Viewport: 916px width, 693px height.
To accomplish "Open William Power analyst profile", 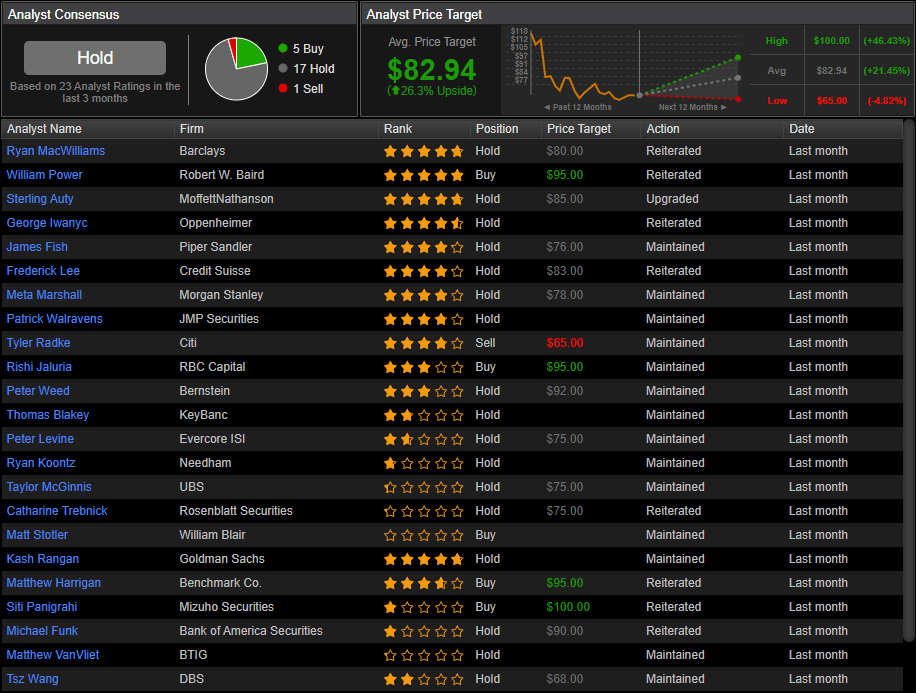I will pyautogui.click(x=44, y=175).
